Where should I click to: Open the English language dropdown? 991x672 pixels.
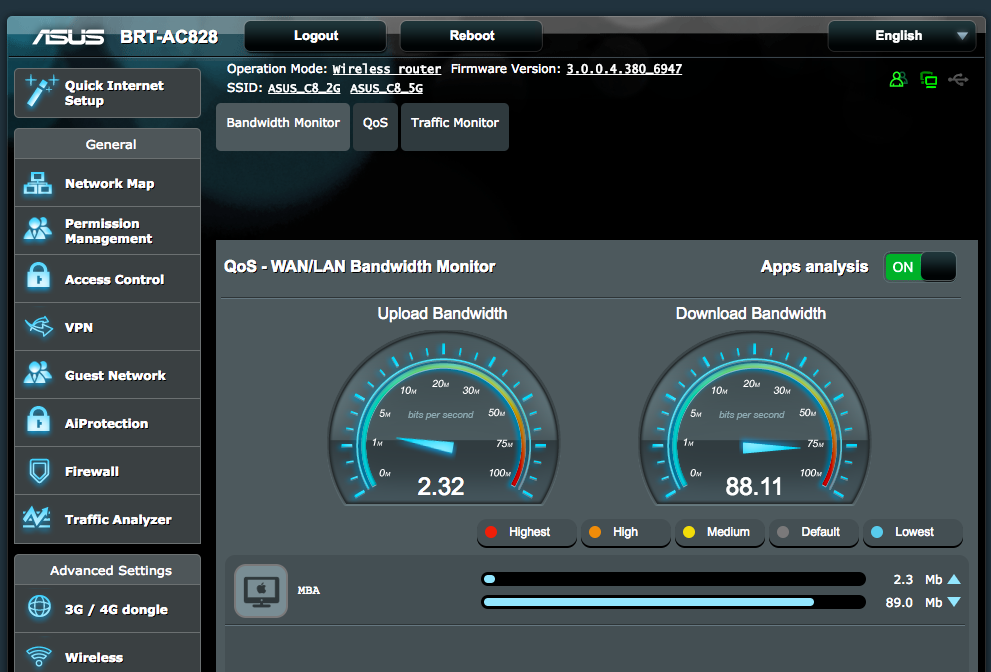[900, 36]
